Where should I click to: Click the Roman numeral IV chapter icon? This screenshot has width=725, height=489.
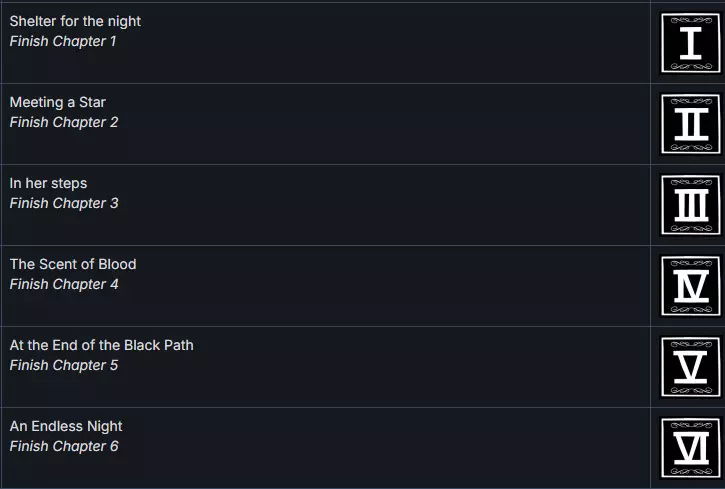[690, 286]
